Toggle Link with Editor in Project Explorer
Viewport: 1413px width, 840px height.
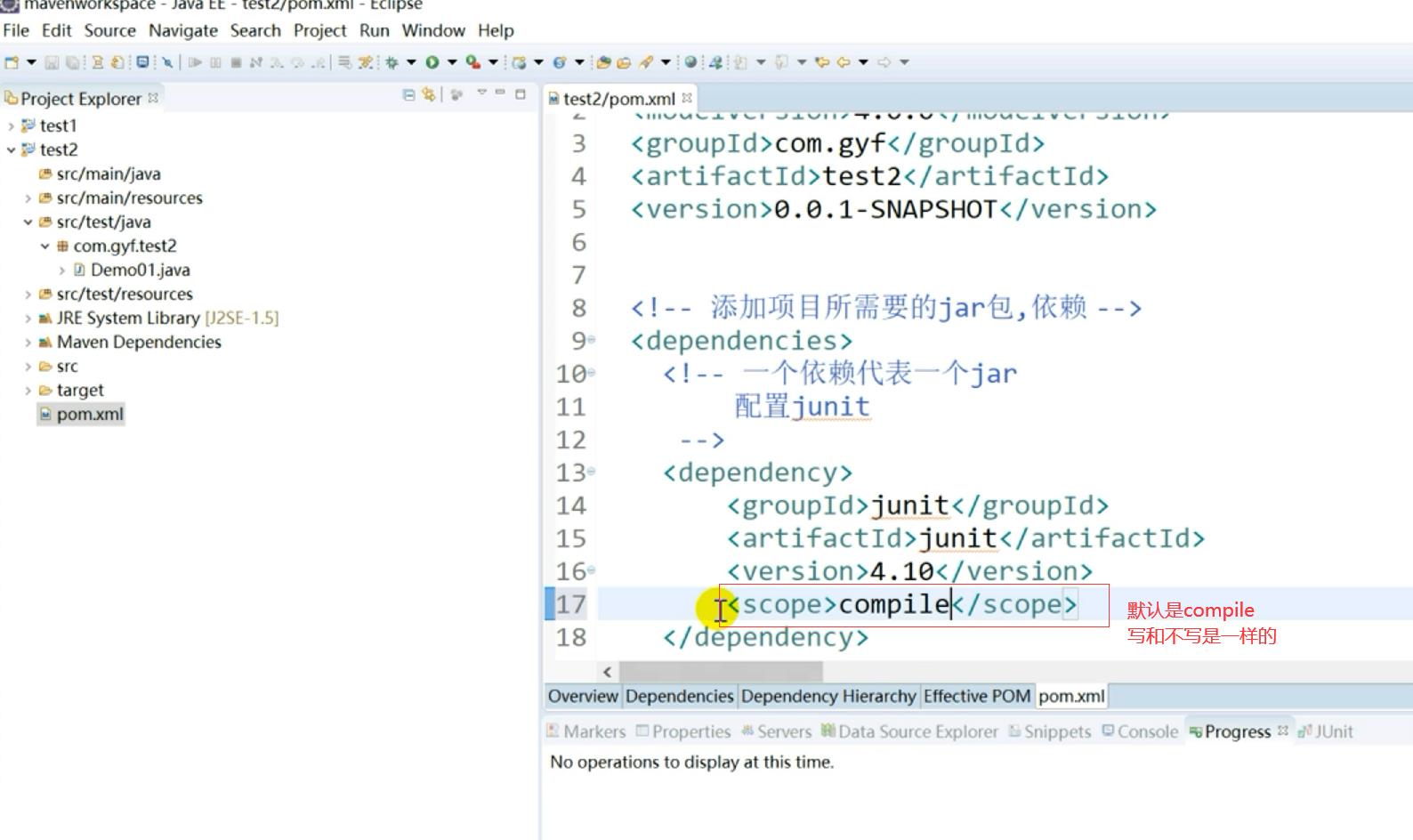429,94
